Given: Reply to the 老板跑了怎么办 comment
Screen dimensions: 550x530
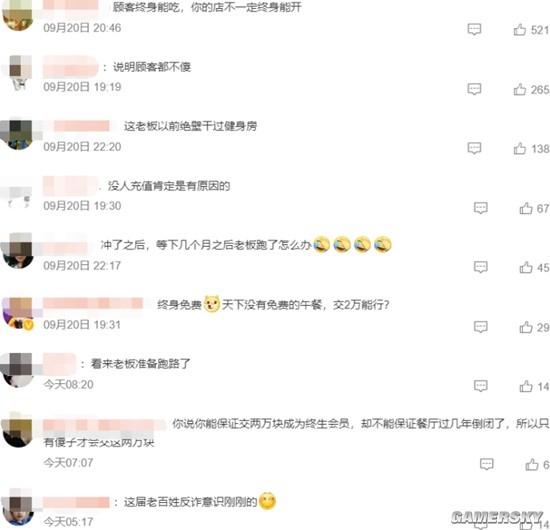Looking at the screenshot, I should pos(481,267).
